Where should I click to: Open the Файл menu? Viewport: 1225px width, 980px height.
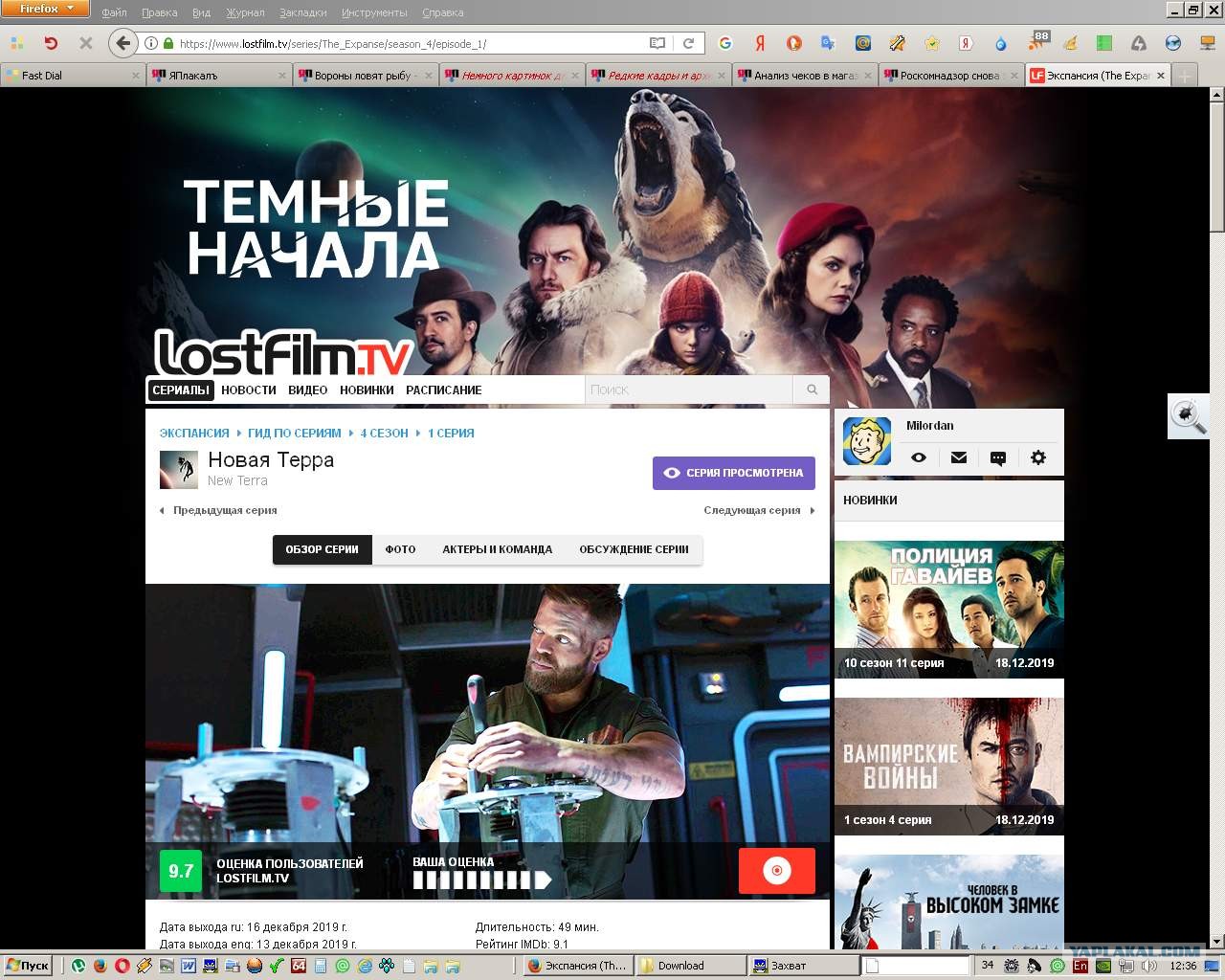pyautogui.click(x=114, y=12)
